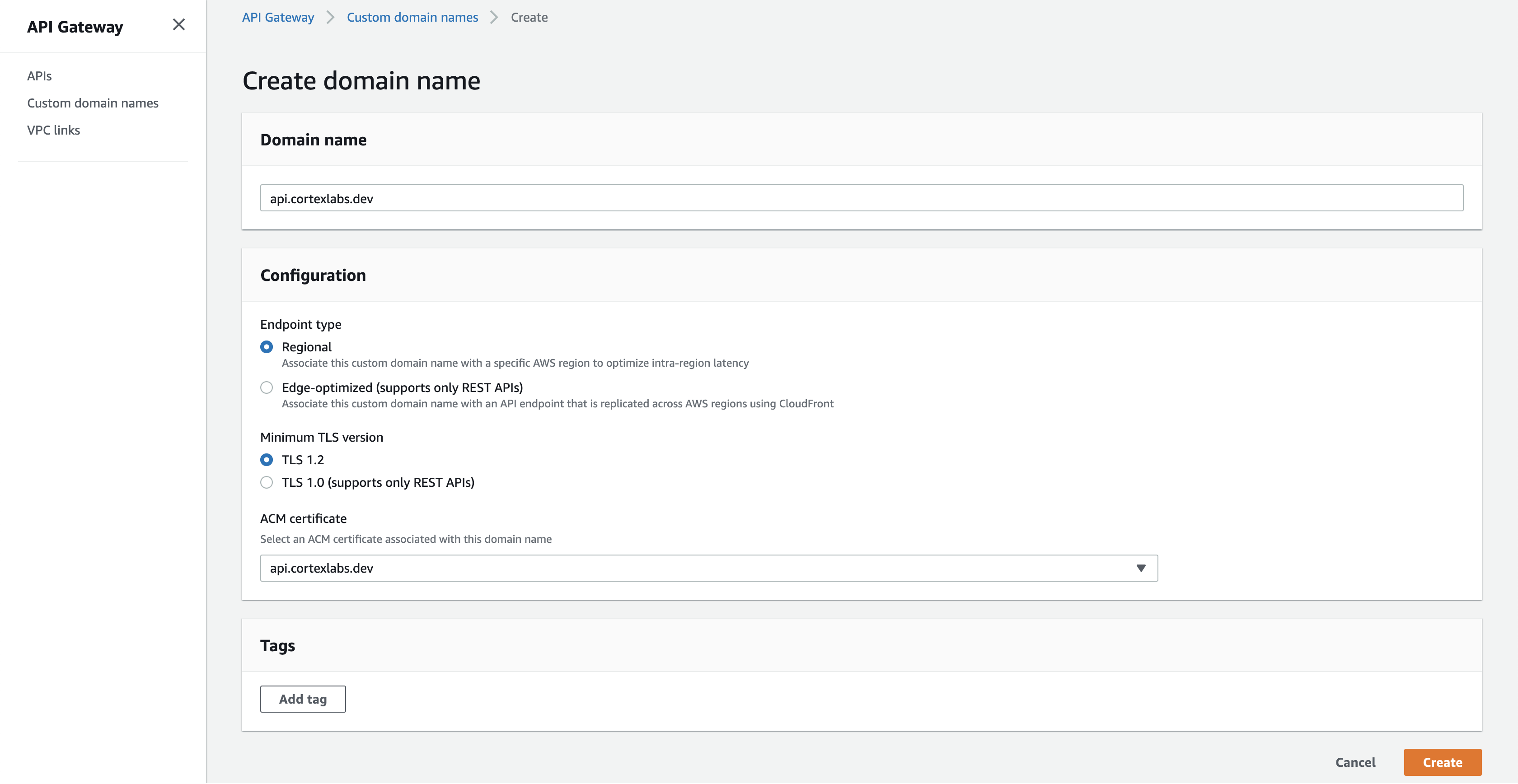The image size is (1518, 784).
Task: Select the Regional endpoint type
Action: pos(267,347)
